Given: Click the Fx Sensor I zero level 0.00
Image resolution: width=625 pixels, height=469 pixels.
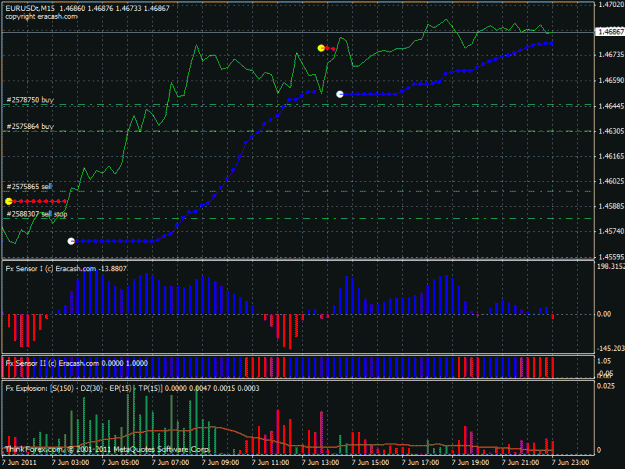Looking at the screenshot, I should tap(604, 314).
